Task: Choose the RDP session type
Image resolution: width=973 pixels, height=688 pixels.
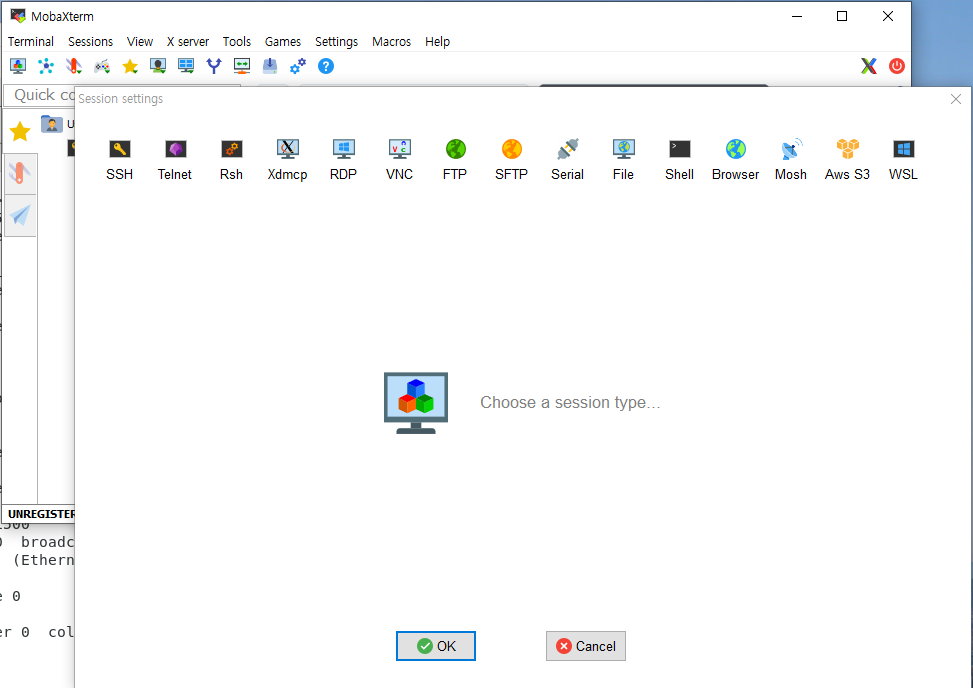Action: tap(343, 159)
